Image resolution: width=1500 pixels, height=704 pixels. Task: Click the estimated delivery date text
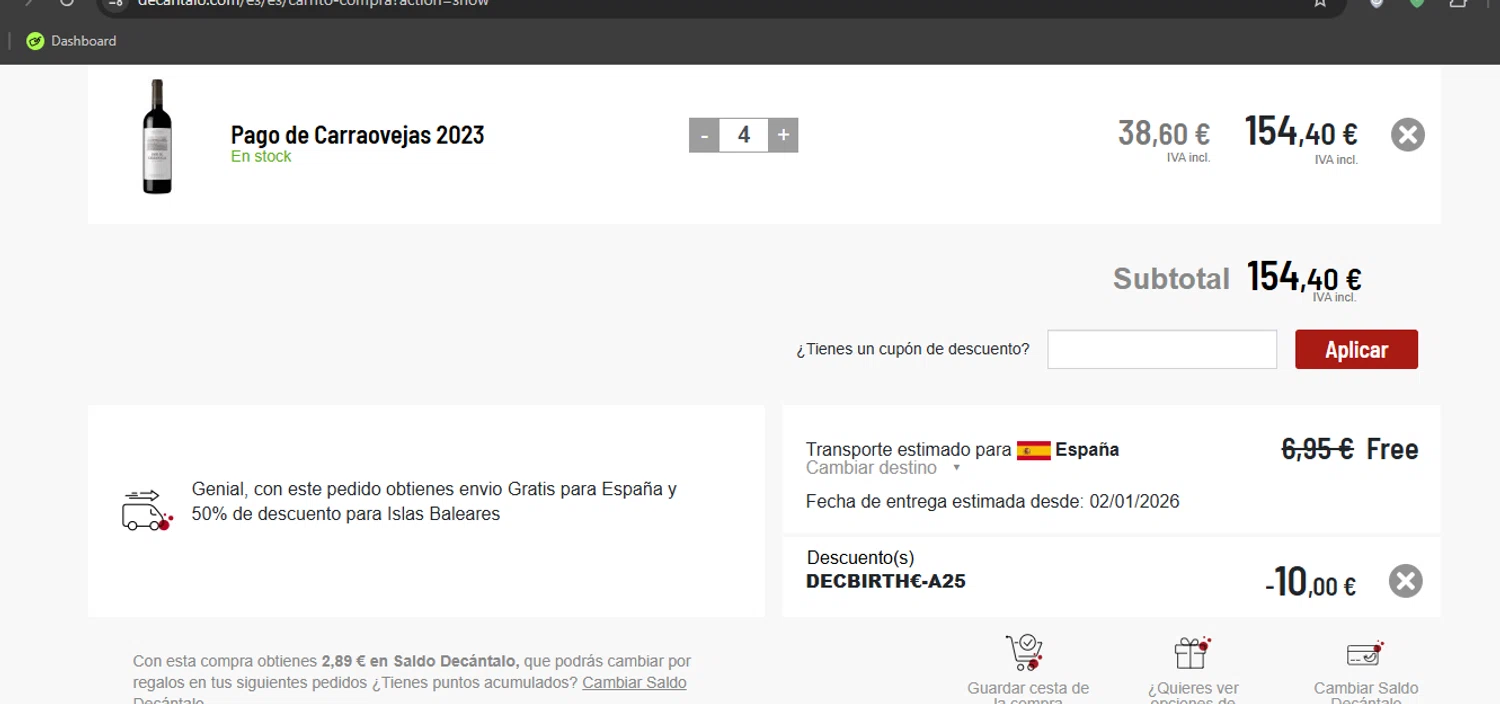click(x=993, y=501)
